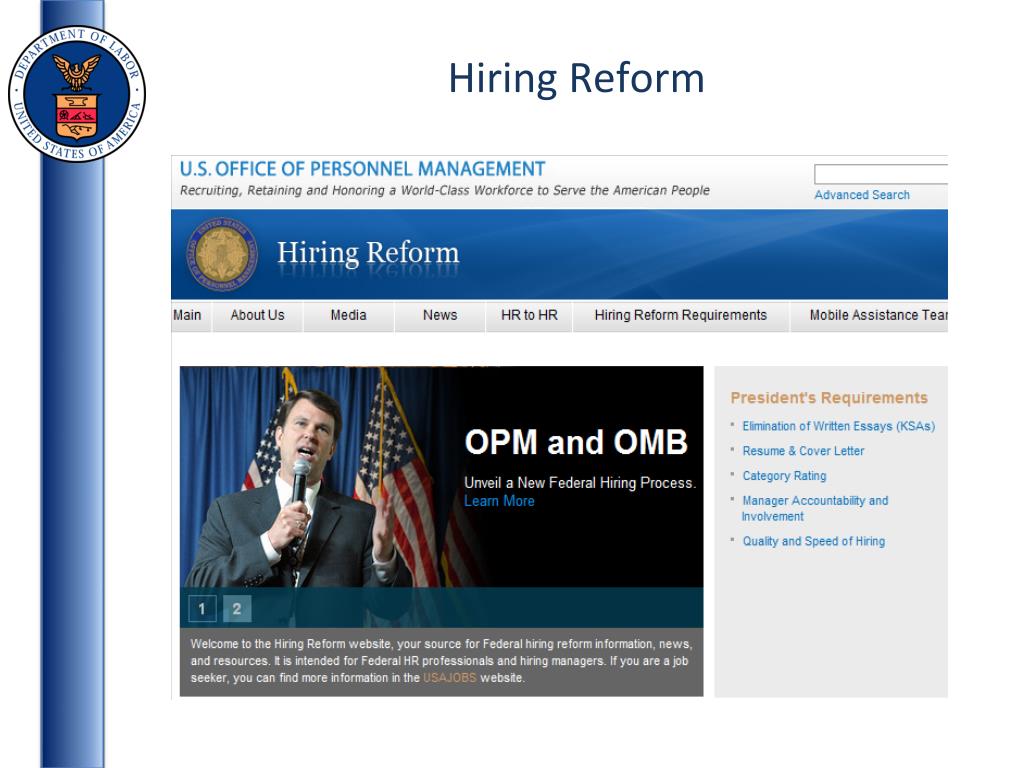Open the Mobile Assistance Team tab
The width and height of the screenshot is (1024, 768).
click(869, 315)
